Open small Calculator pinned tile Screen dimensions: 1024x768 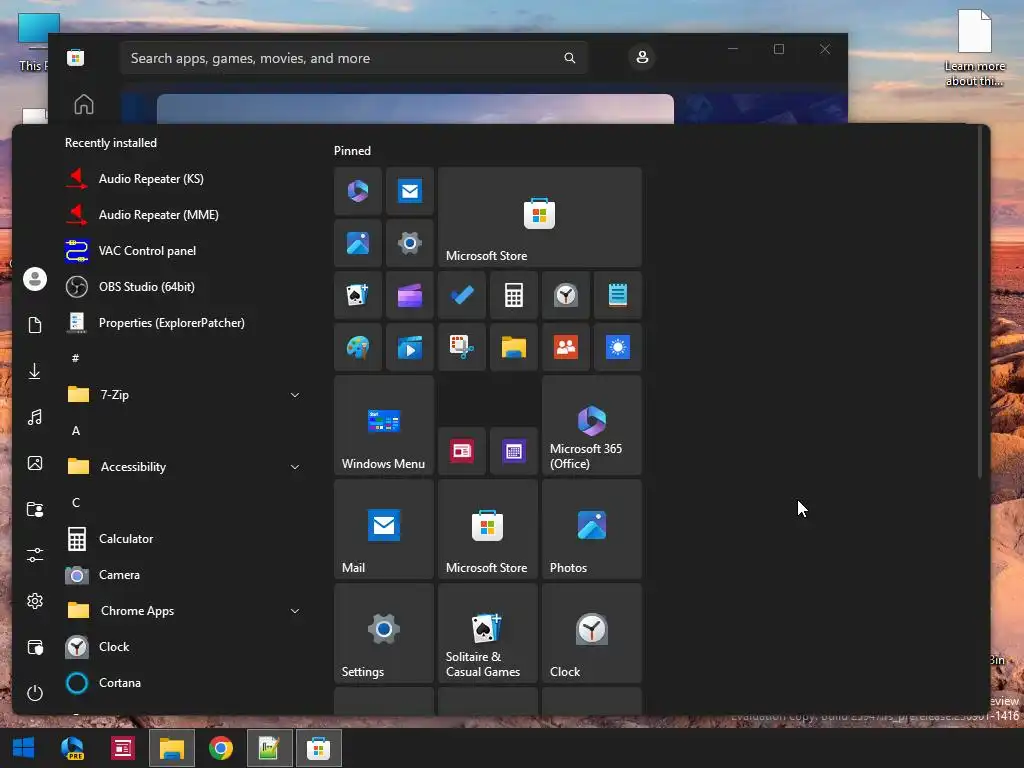click(x=514, y=295)
